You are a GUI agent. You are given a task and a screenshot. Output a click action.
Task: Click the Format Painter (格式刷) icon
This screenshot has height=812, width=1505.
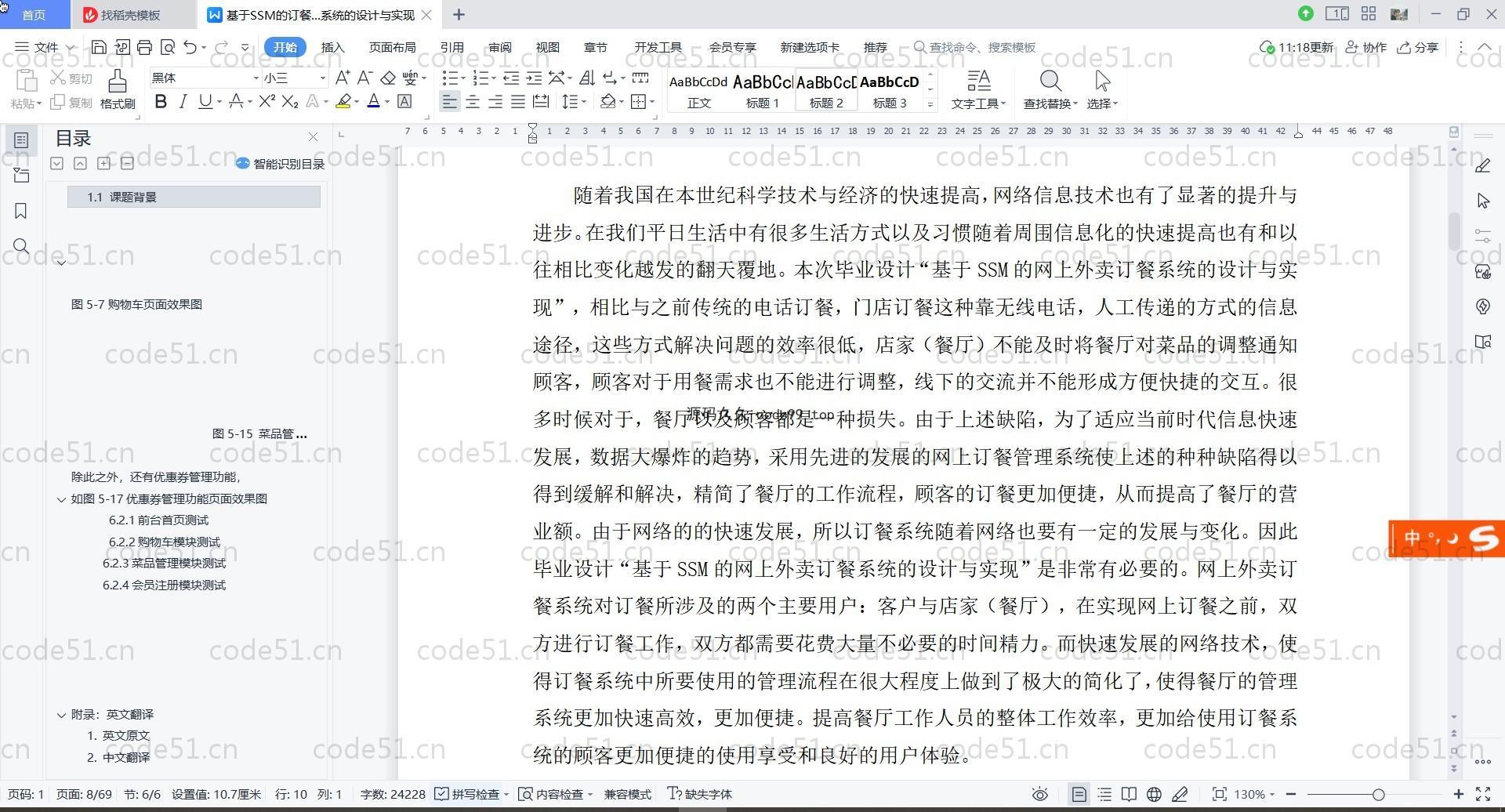point(118,89)
